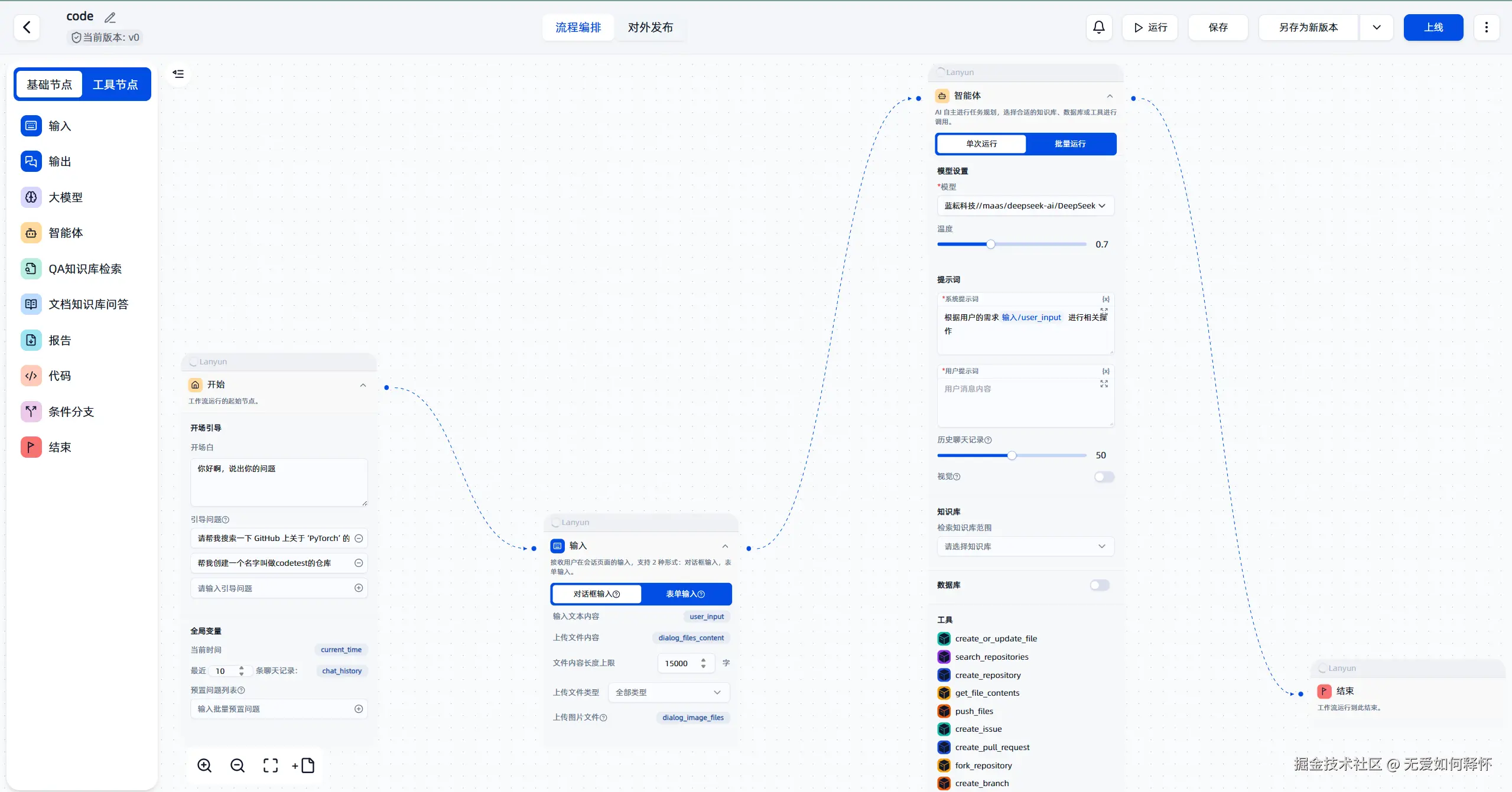Click the fit-to-screen canvas icon
1512x792 pixels.
[x=271, y=765]
